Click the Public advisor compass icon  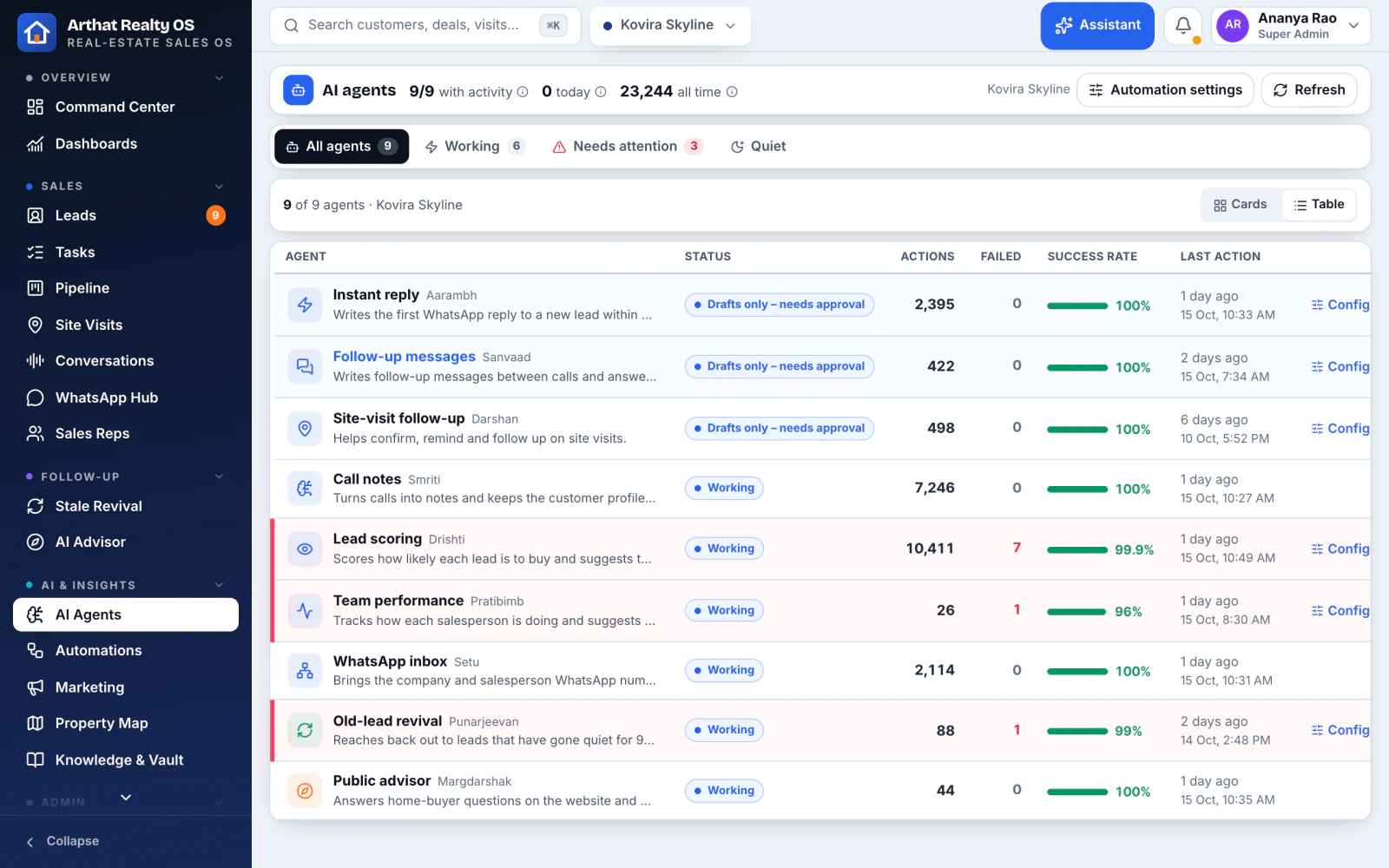click(x=305, y=791)
